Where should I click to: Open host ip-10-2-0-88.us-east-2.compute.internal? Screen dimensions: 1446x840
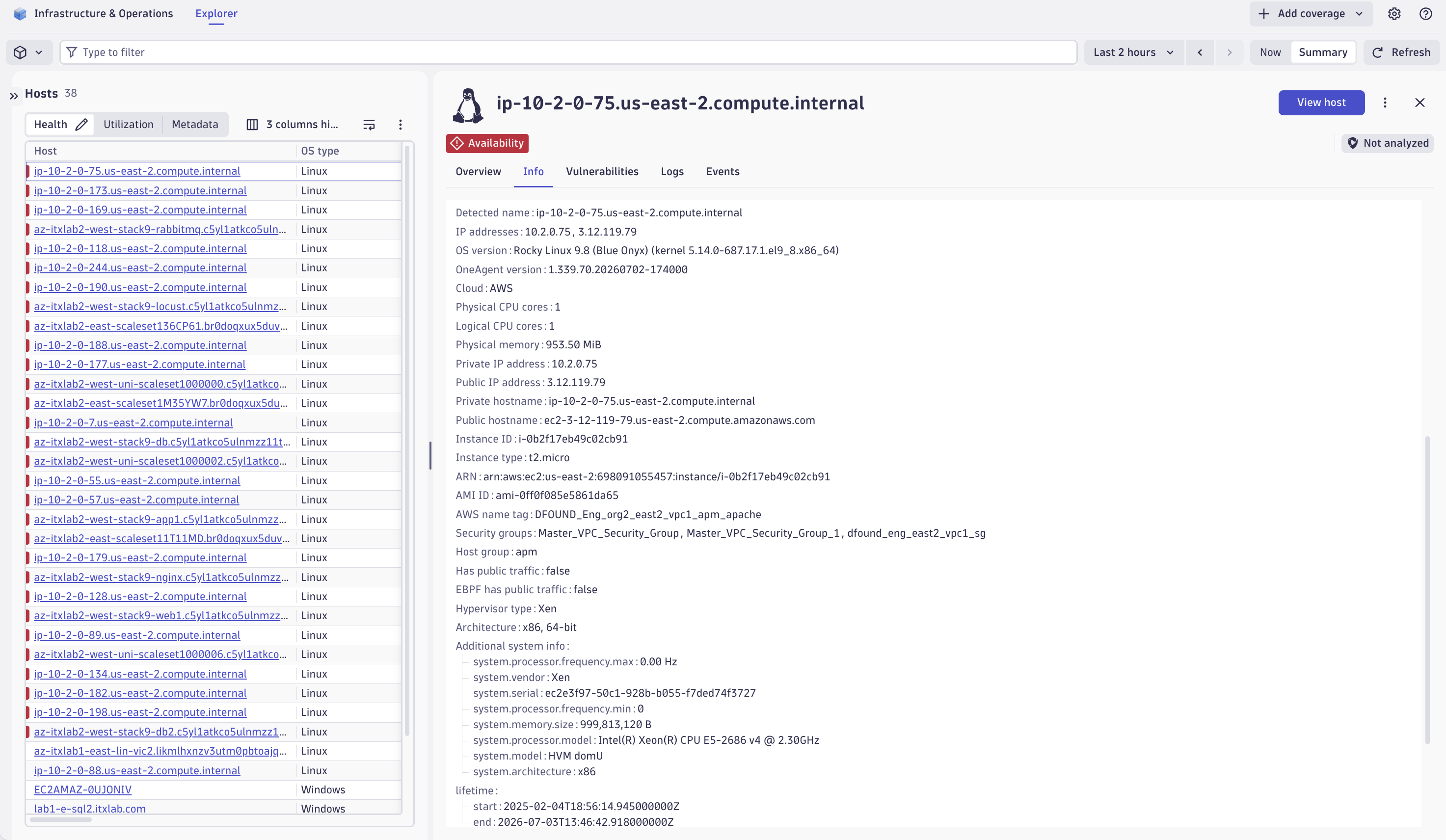pyautogui.click(x=137, y=771)
